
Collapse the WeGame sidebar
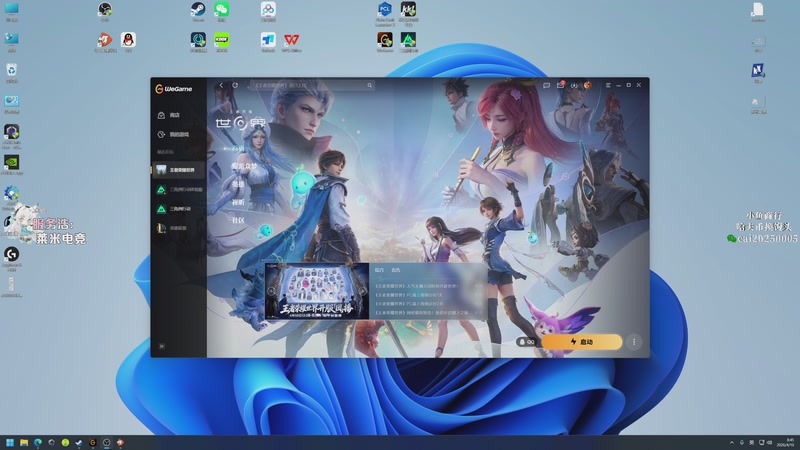pyautogui.click(x=162, y=346)
